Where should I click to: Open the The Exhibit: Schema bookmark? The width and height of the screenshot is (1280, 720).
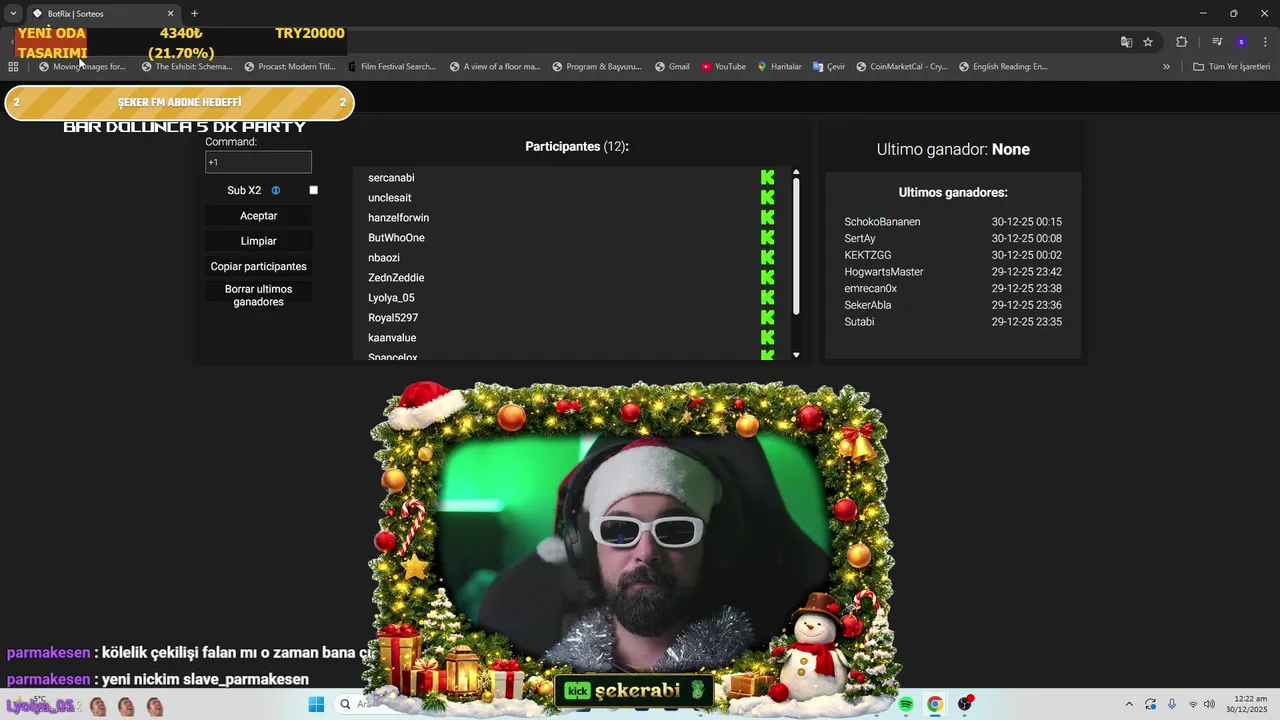(x=187, y=67)
